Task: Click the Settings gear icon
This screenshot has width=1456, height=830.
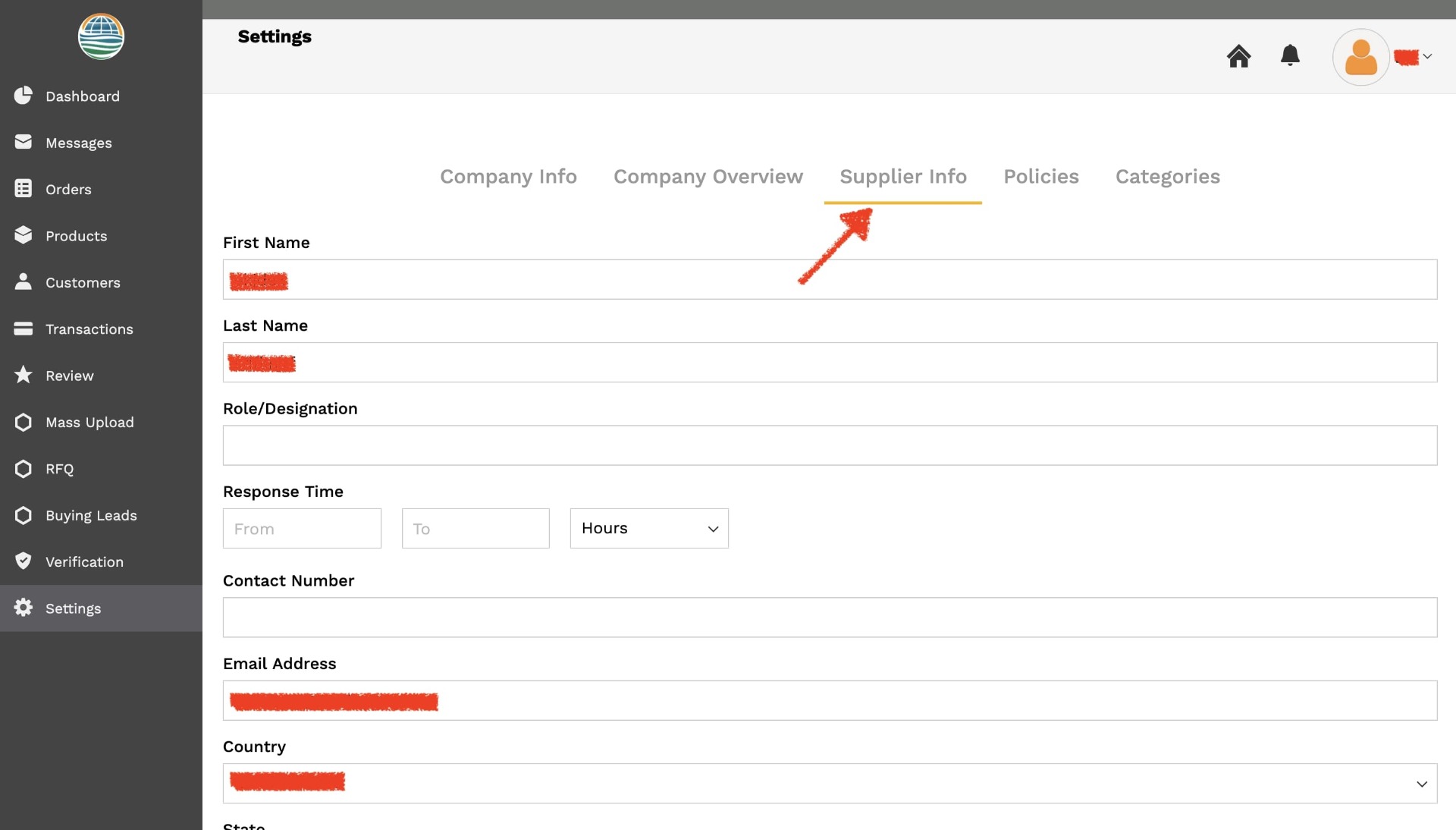Action: (x=24, y=608)
